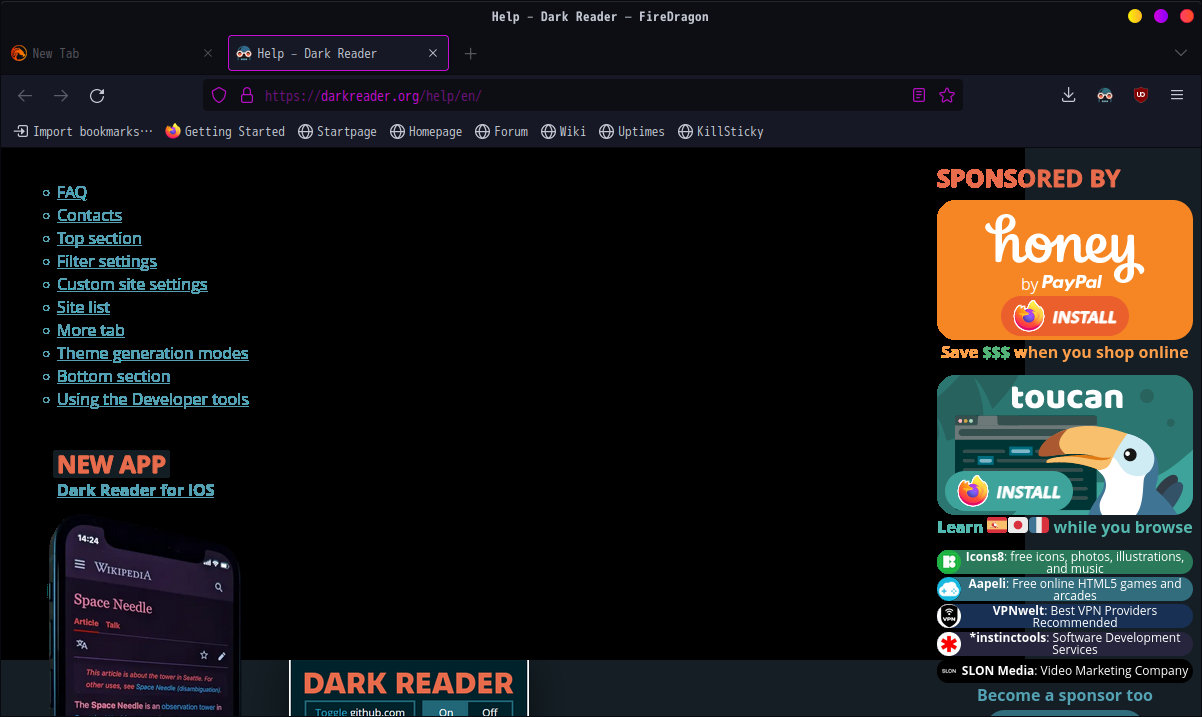The height and width of the screenshot is (717, 1202).
Task: Open the Theme generation modes link
Action: click(x=153, y=353)
